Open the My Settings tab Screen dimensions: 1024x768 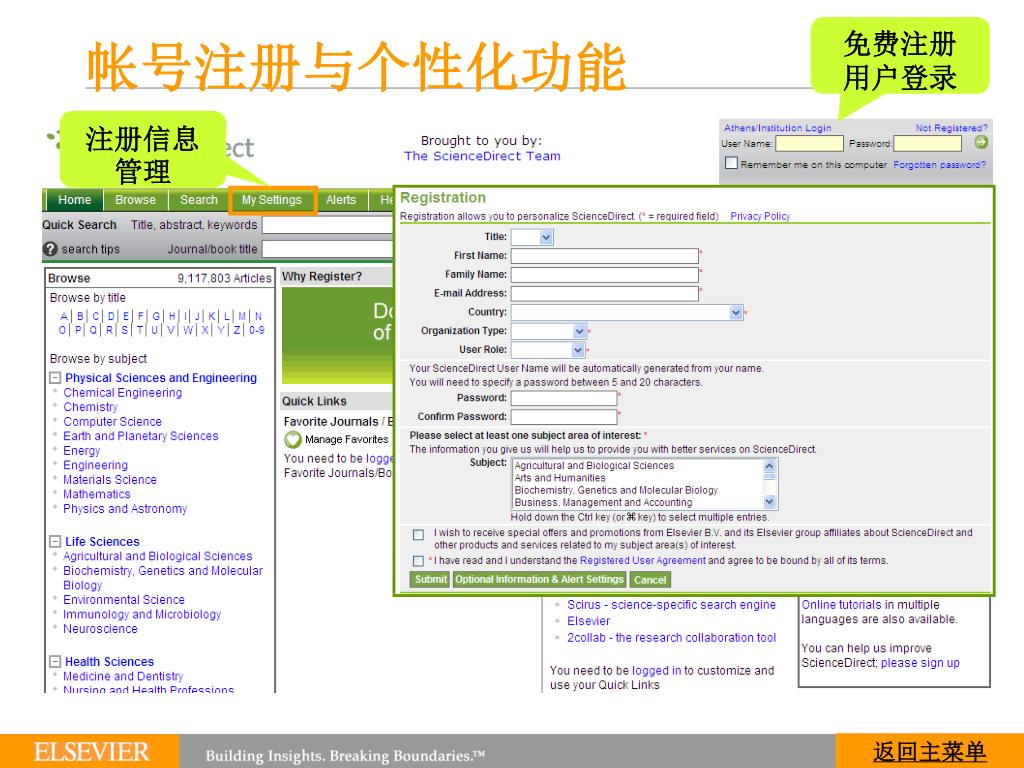272,200
